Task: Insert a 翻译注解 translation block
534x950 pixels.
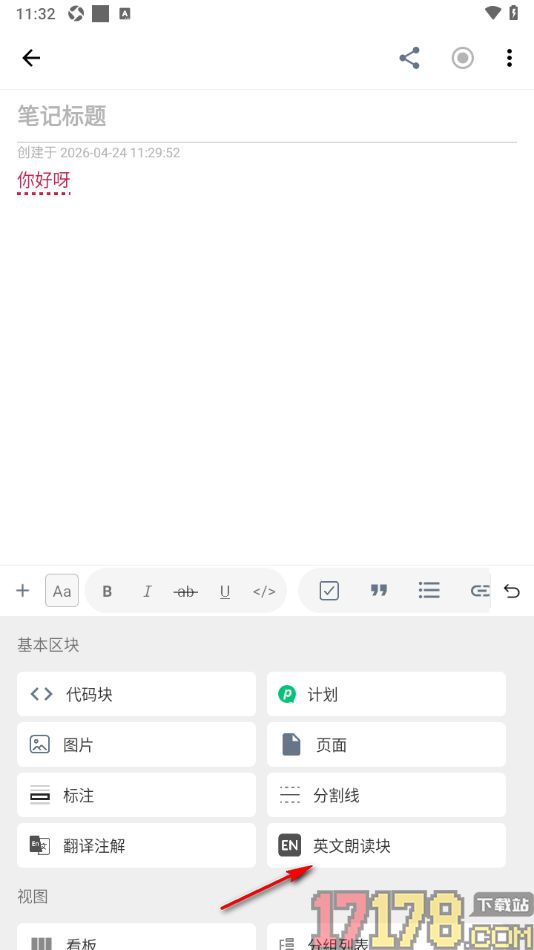Action: click(x=136, y=845)
